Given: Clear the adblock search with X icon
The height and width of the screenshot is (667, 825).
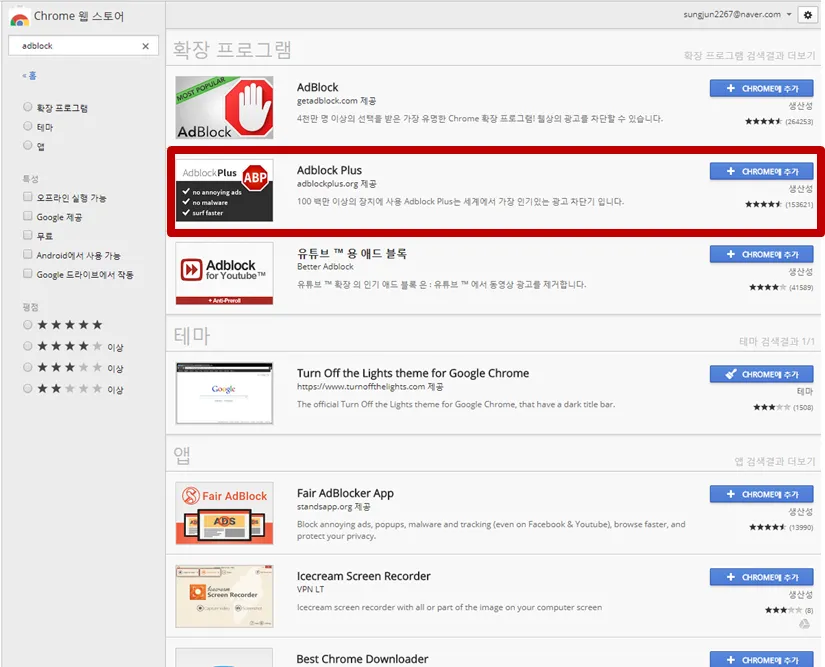Looking at the screenshot, I should (146, 46).
